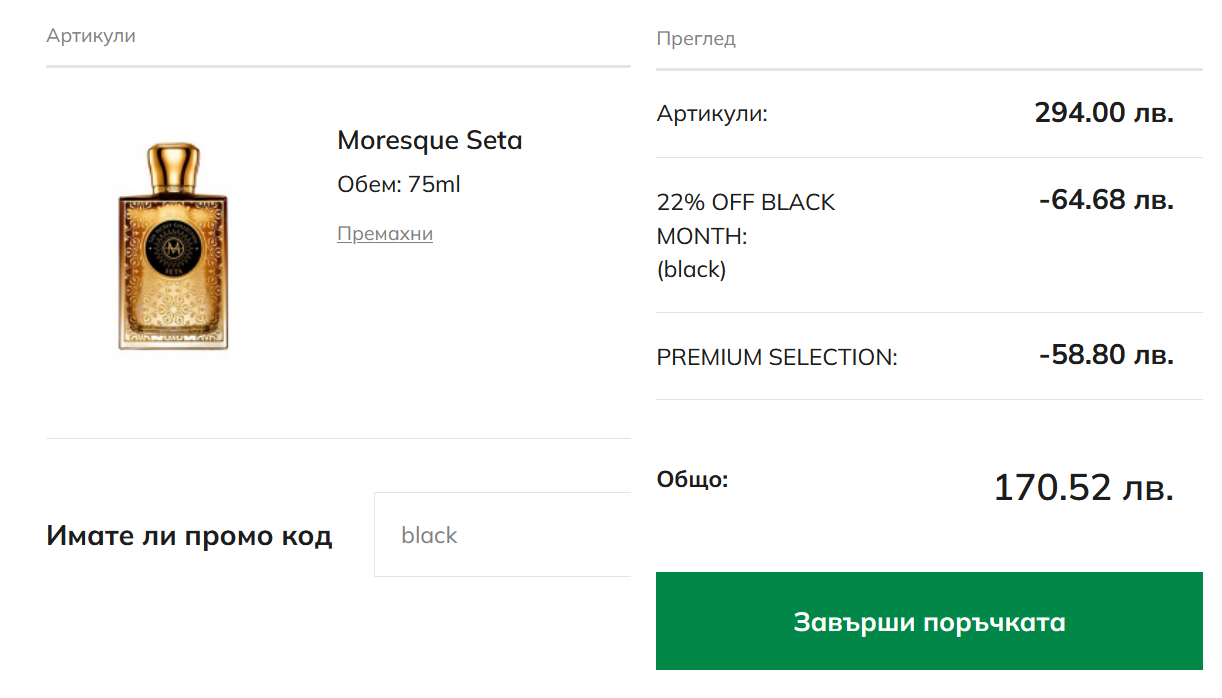The image size is (1222, 698).
Task: Click the 22% OFF BLACK MONTH discount label
Action: pyautogui.click(x=745, y=219)
